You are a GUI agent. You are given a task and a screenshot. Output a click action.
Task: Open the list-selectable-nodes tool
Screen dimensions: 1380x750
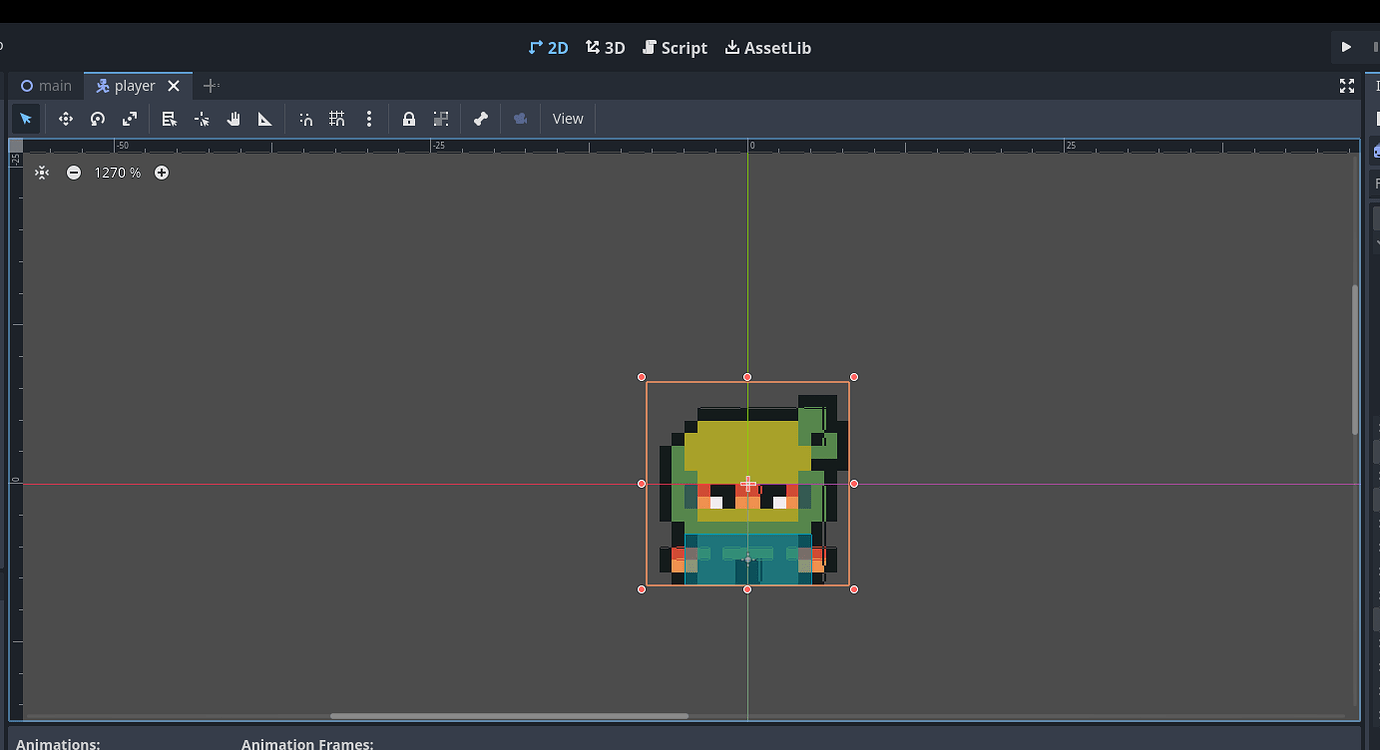click(x=169, y=119)
